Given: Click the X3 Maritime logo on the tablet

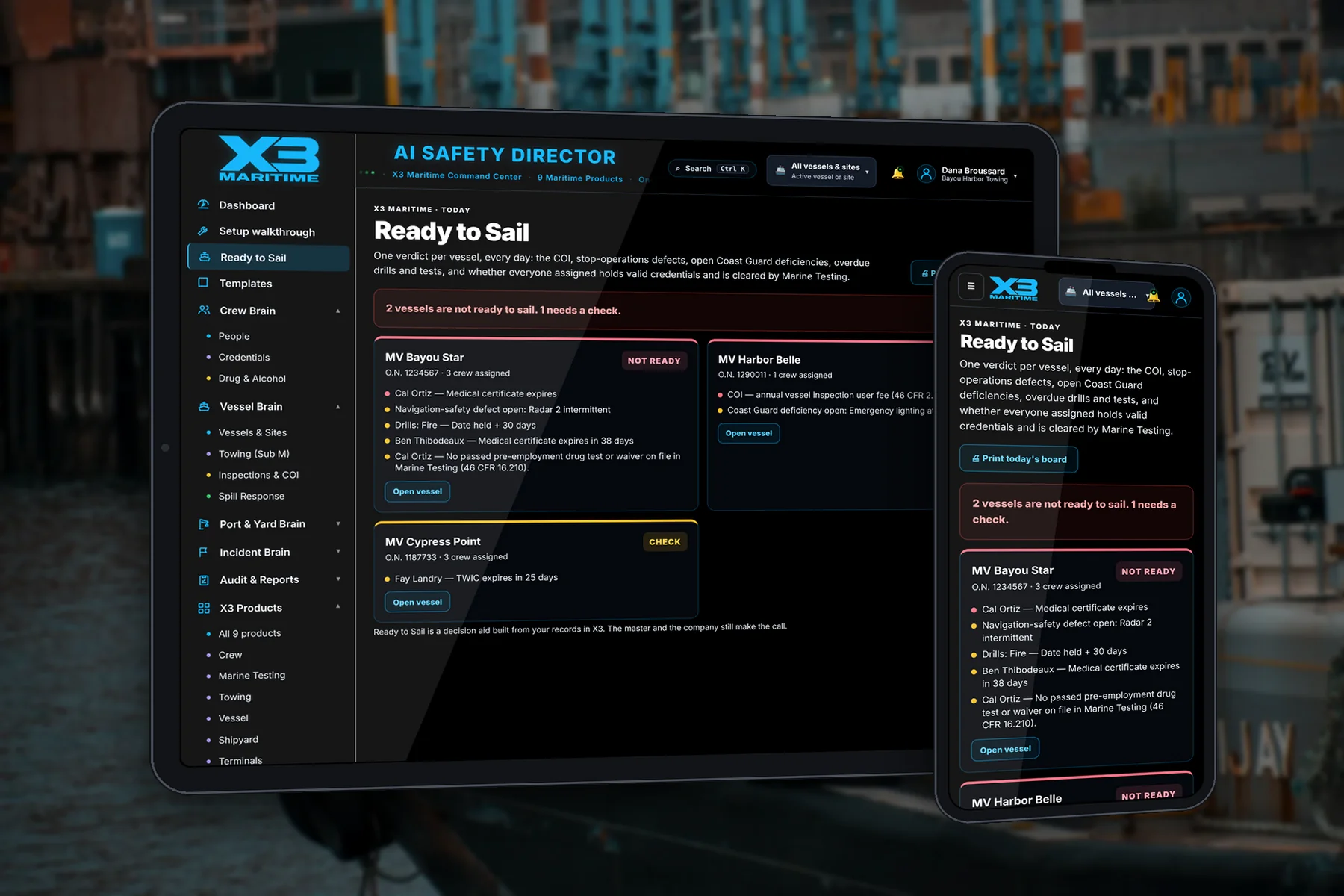Looking at the screenshot, I should point(269,159).
